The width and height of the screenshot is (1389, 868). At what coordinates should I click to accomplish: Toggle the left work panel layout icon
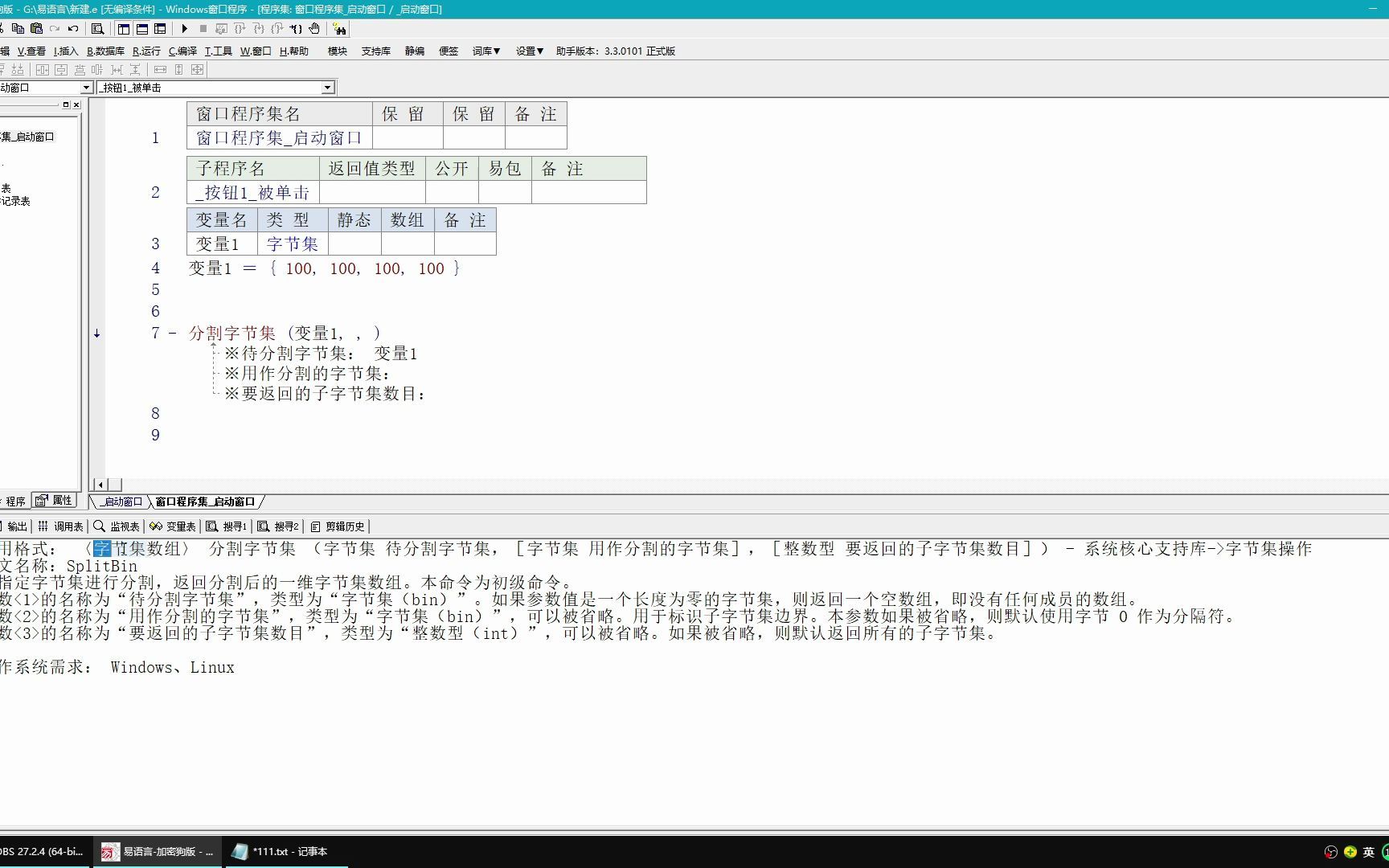click(x=124, y=29)
